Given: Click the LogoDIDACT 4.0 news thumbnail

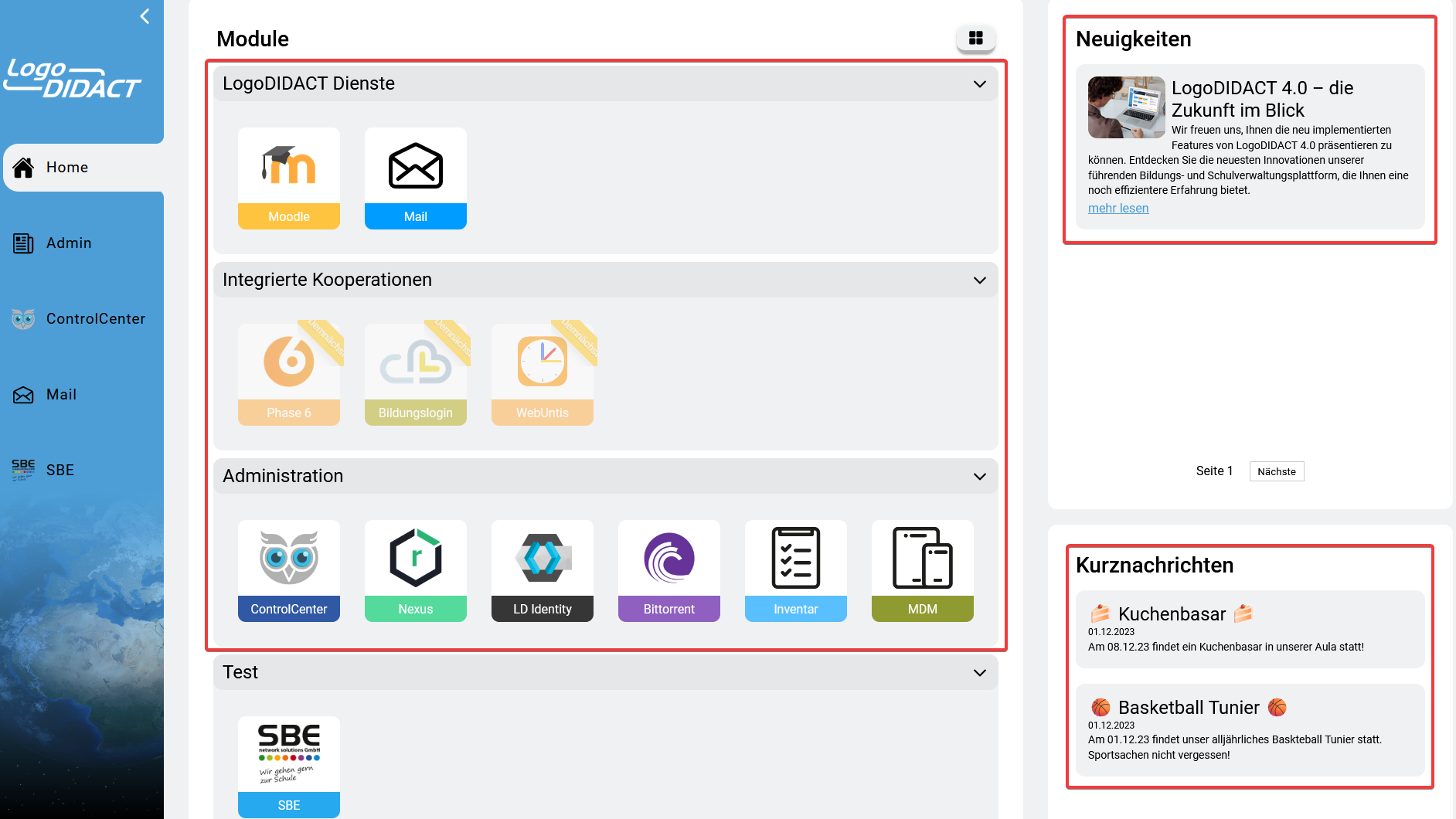Looking at the screenshot, I should tap(1127, 107).
